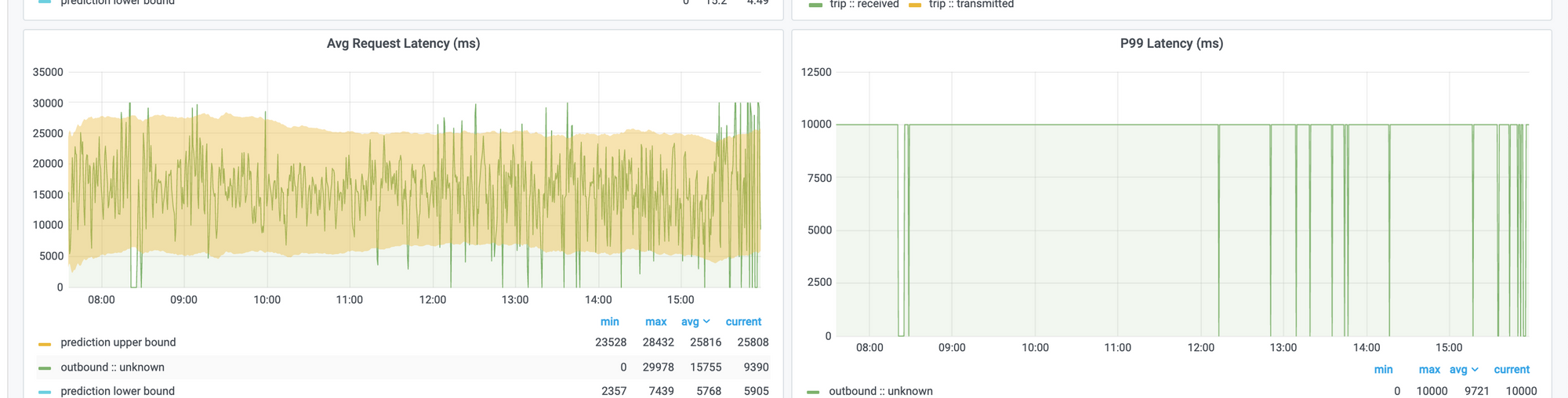Click the 12:00 label on P99 Latency time axis
1568x398 pixels.
(1200, 348)
